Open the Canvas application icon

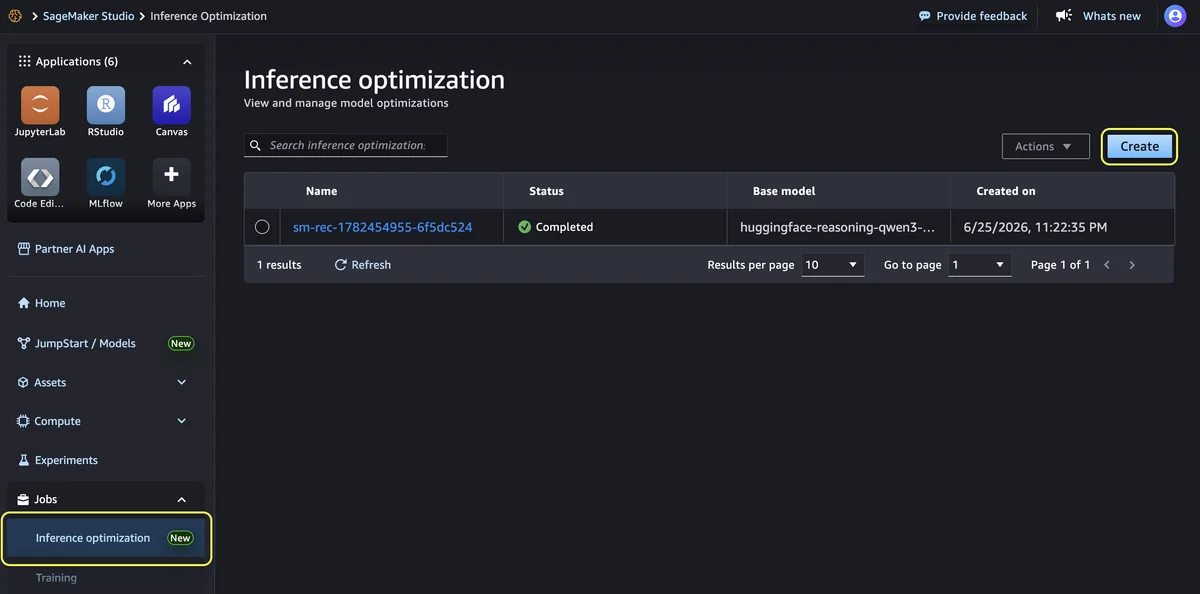coord(172,105)
